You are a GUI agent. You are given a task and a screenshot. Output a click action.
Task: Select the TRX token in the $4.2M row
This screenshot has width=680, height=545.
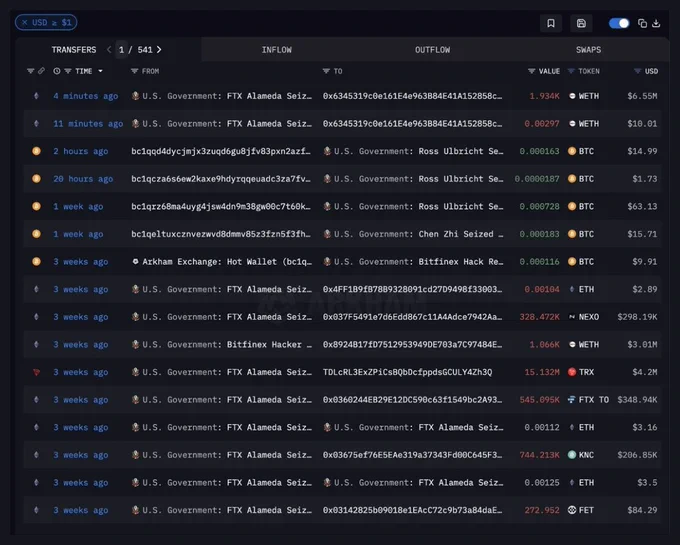581,372
